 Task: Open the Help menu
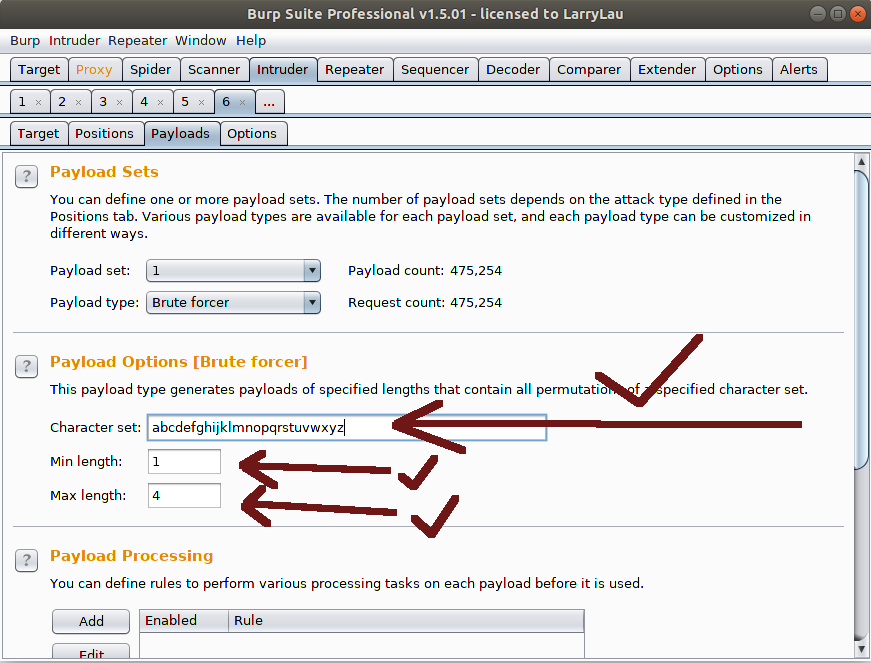251,41
